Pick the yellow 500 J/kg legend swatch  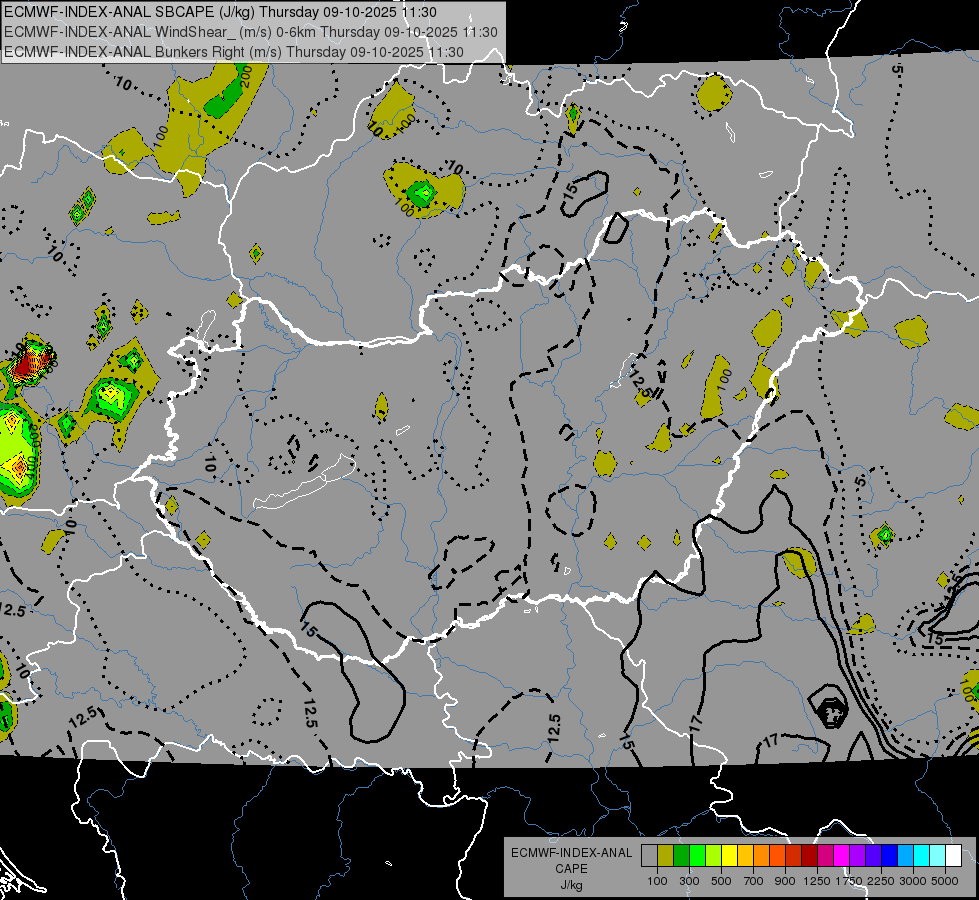729,855
